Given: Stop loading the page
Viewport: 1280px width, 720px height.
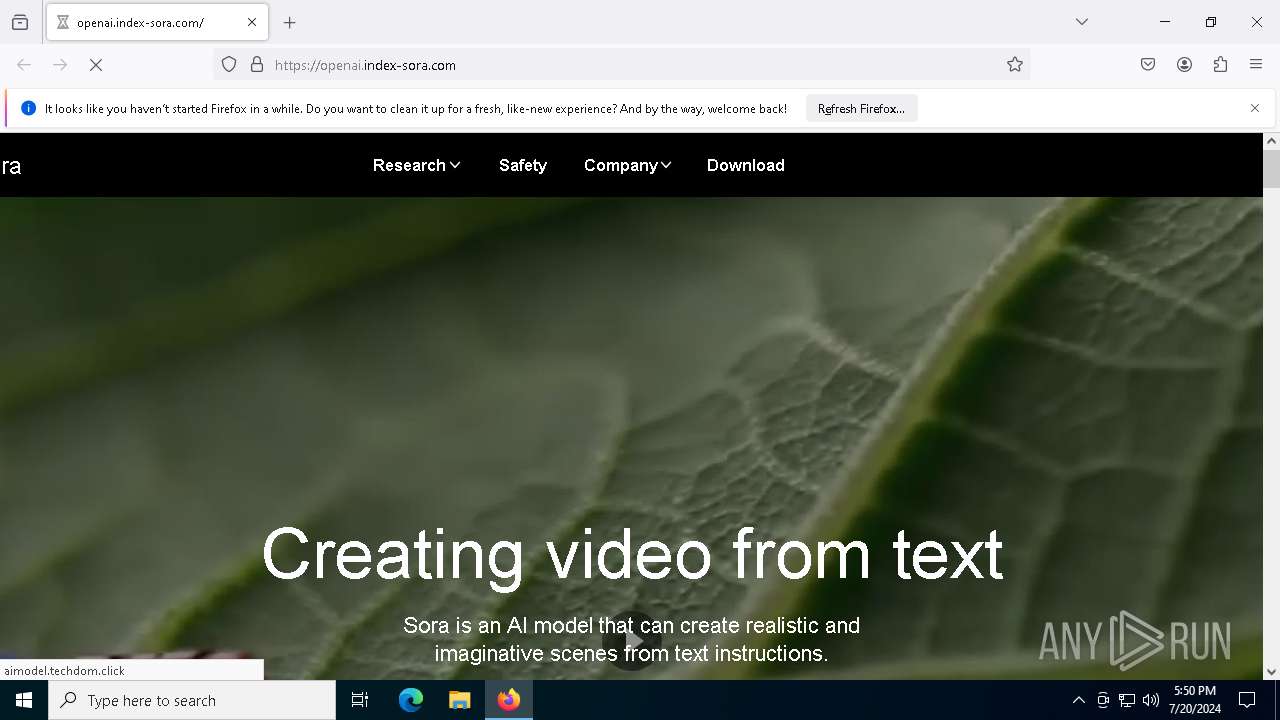Looking at the screenshot, I should point(96,65).
